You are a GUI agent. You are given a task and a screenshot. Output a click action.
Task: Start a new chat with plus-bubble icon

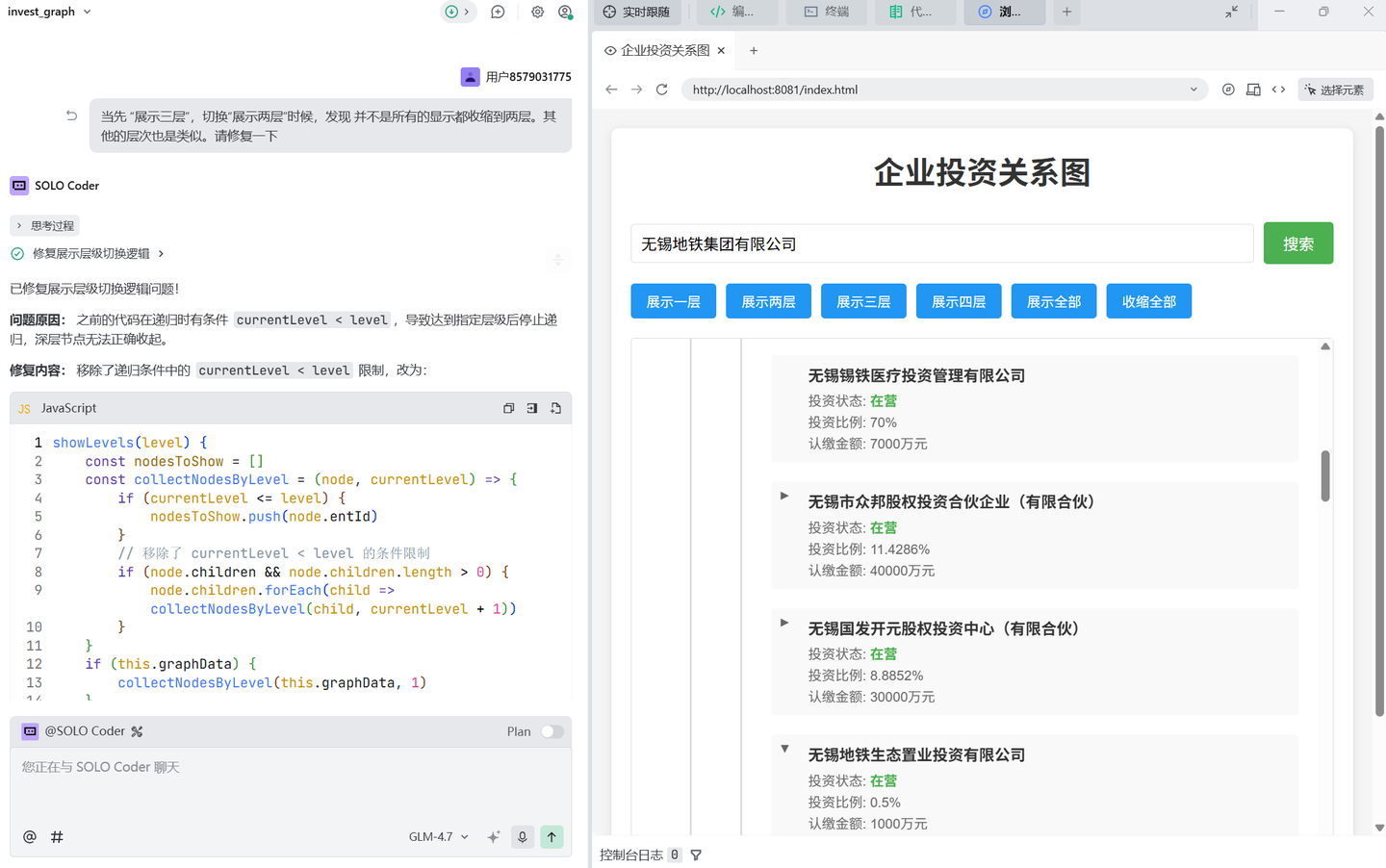(498, 12)
